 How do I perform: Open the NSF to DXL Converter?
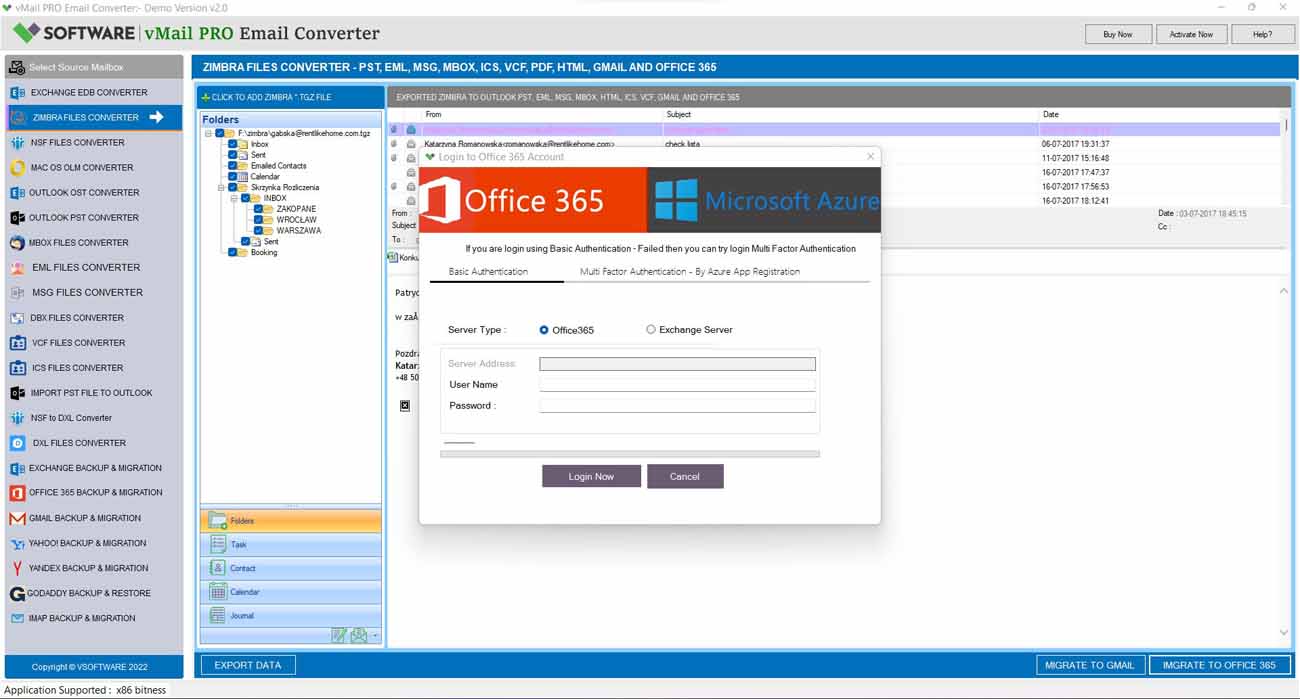pos(93,417)
